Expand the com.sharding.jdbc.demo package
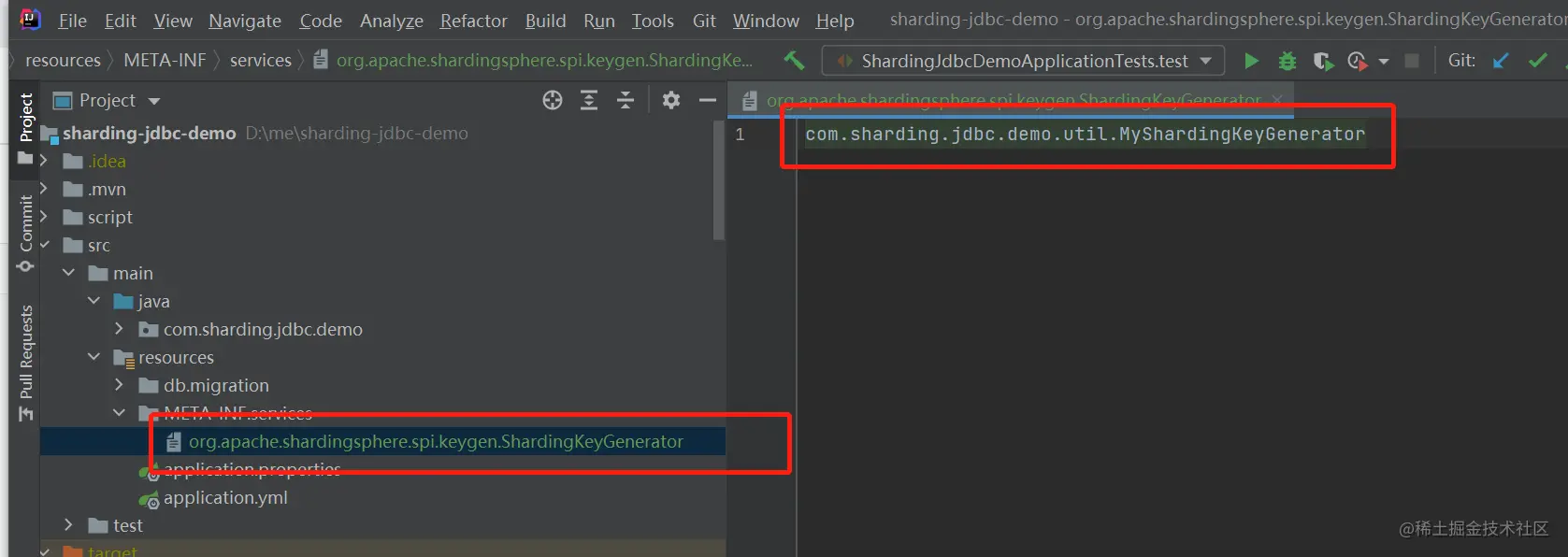Screen dimensions: 1568x557 [x=119, y=329]
